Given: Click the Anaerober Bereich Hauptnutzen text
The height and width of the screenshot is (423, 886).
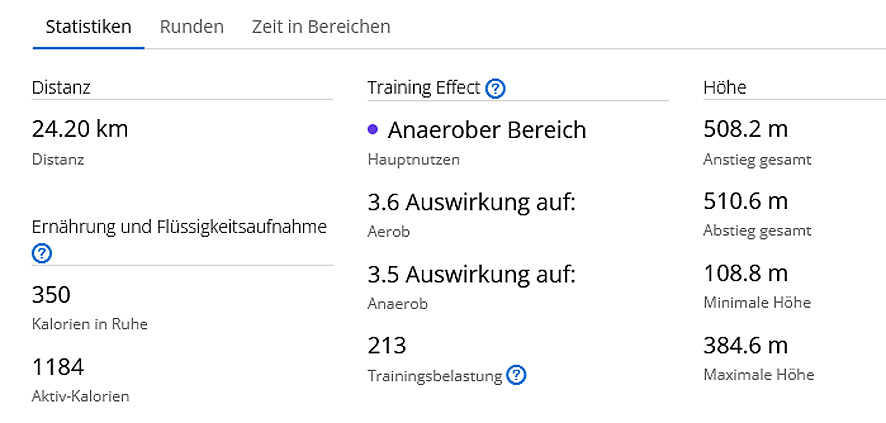Looking at the screenshot, I should tap(487, 130).
